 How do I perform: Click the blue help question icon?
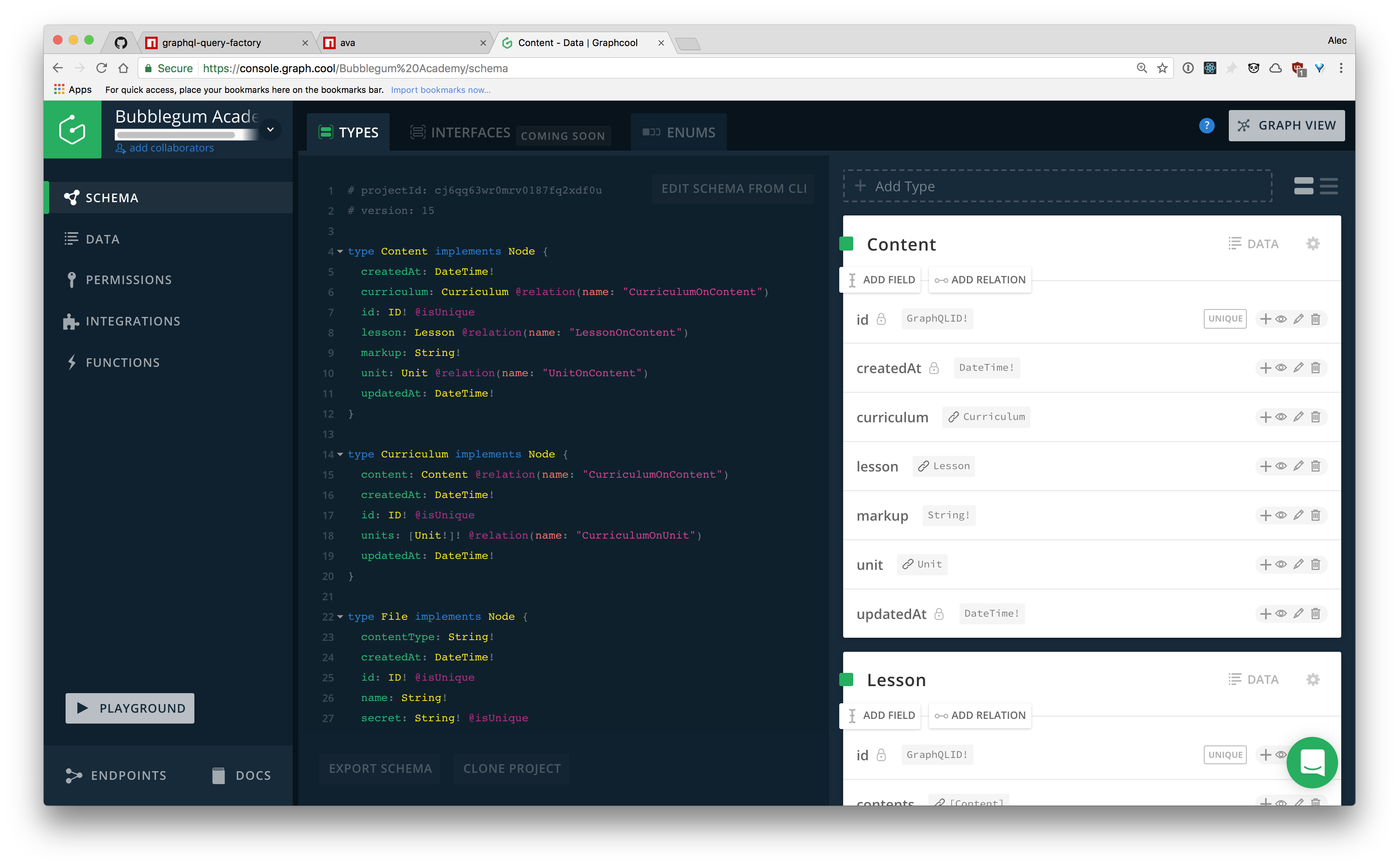tap(1206, 125)
